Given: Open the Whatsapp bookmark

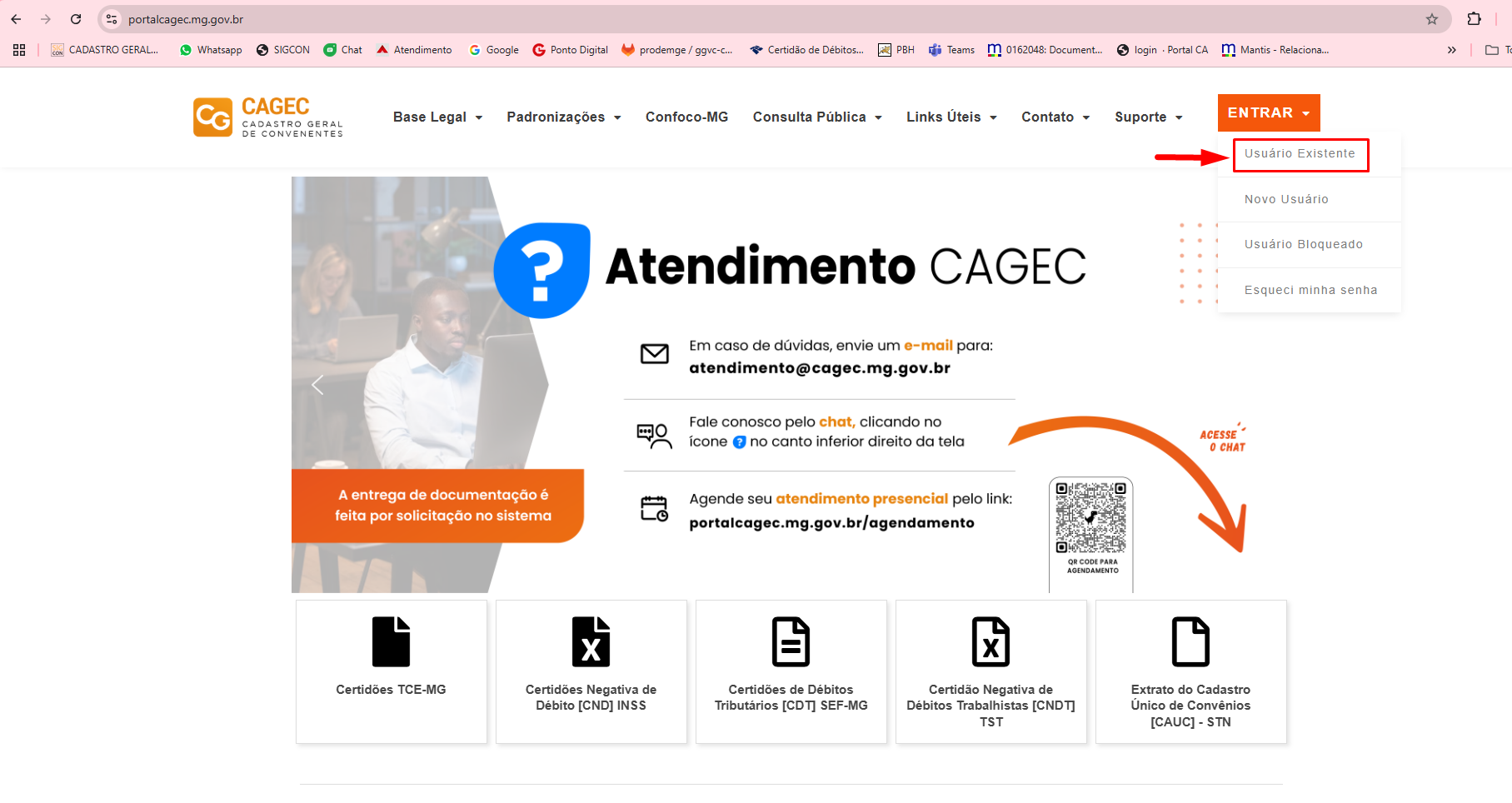Looking at the screenshot, I should point(211,50).
